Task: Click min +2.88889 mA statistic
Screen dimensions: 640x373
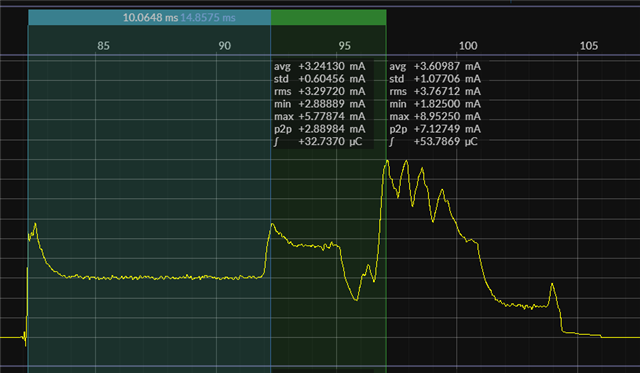Action: [x=320, y=104]
